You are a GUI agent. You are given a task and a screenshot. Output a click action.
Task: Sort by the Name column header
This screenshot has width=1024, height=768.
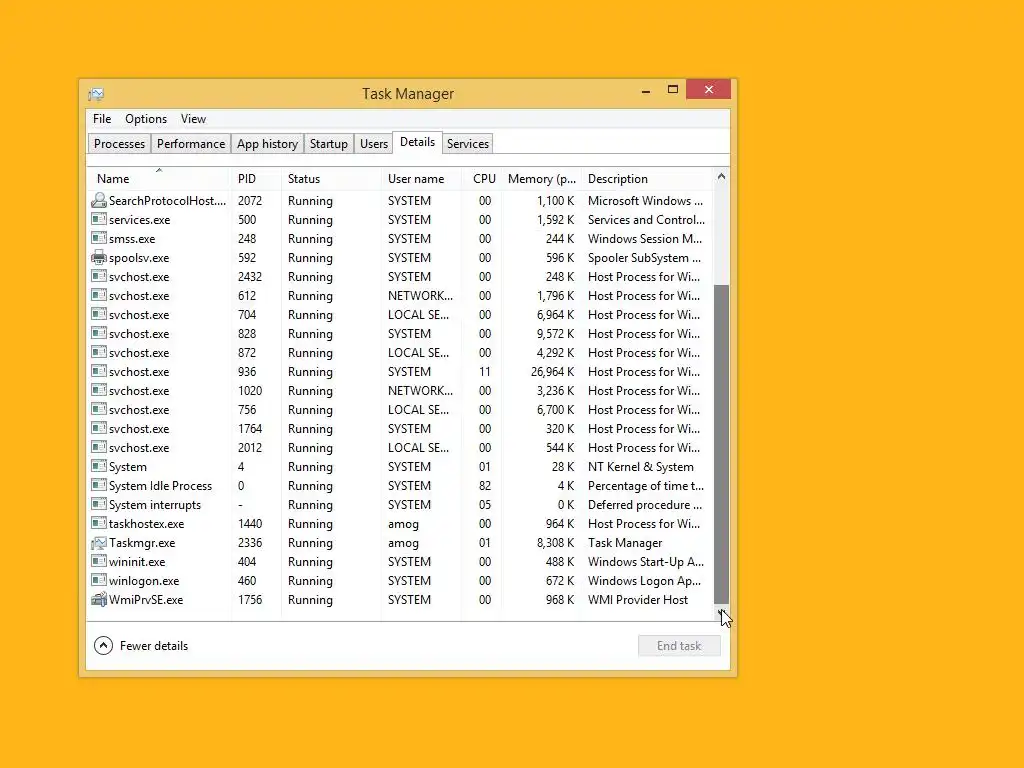click(x=159, y=178)
